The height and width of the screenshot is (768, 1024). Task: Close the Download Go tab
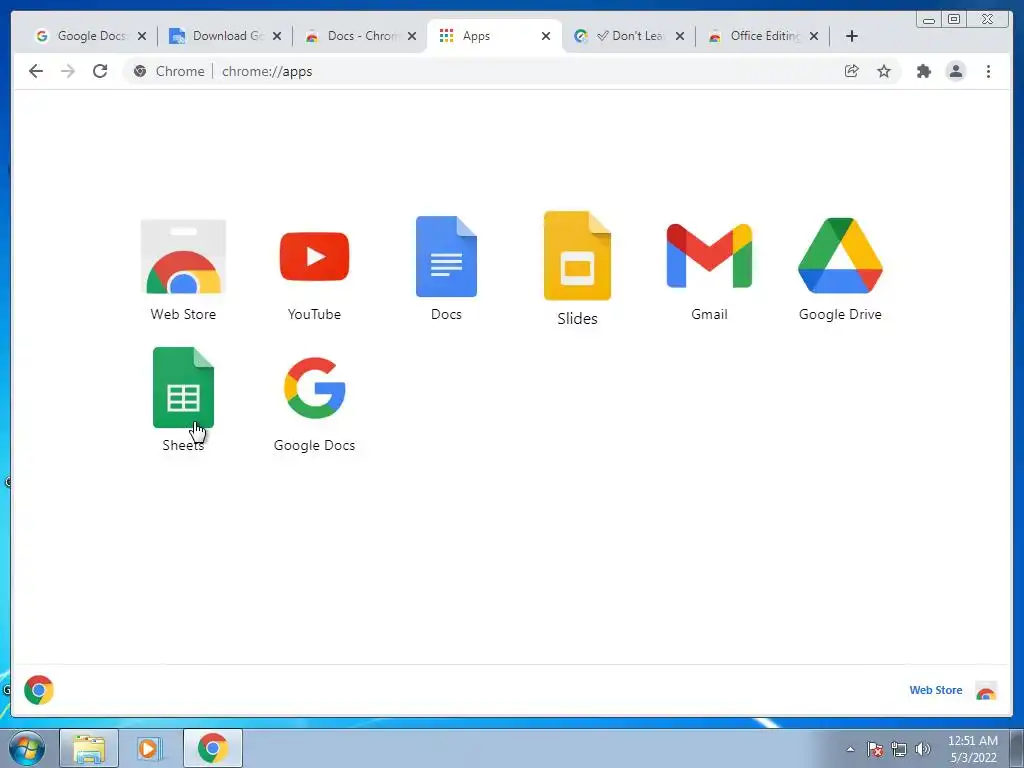pos(277,36)
